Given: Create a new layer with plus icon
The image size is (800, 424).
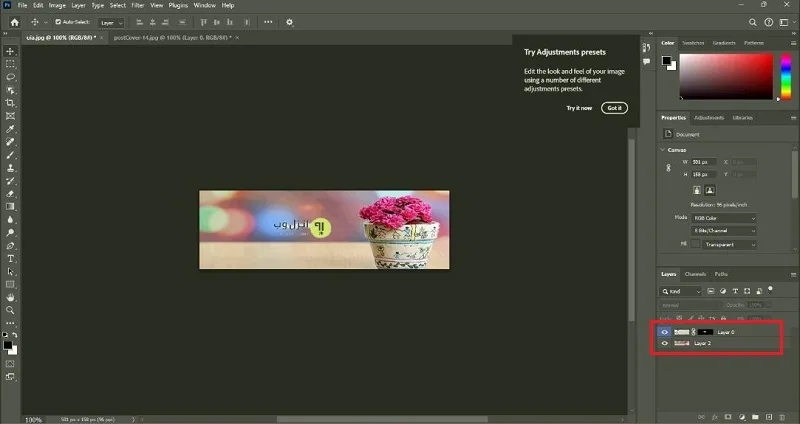Looking at the screenshot, I should click(x=769, y=417).
